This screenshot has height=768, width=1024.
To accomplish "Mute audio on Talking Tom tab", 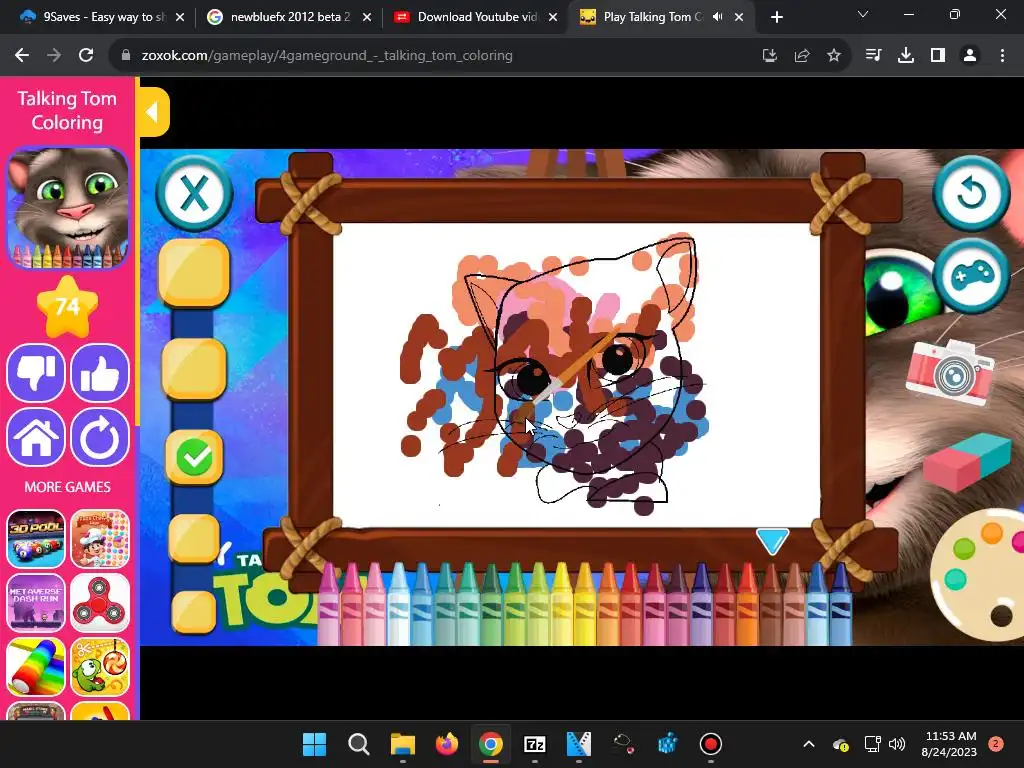I will click(x=718, y=17).
